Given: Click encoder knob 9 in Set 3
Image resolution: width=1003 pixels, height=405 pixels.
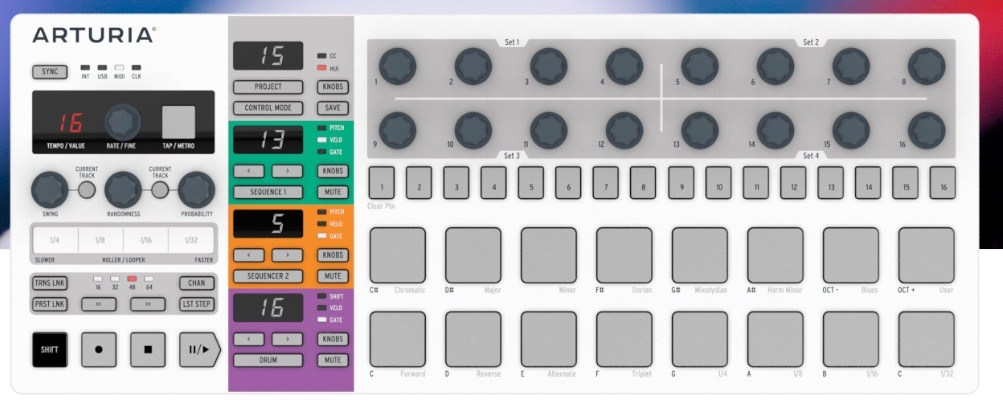Looking at the screenshot, I should click(397, 130).
